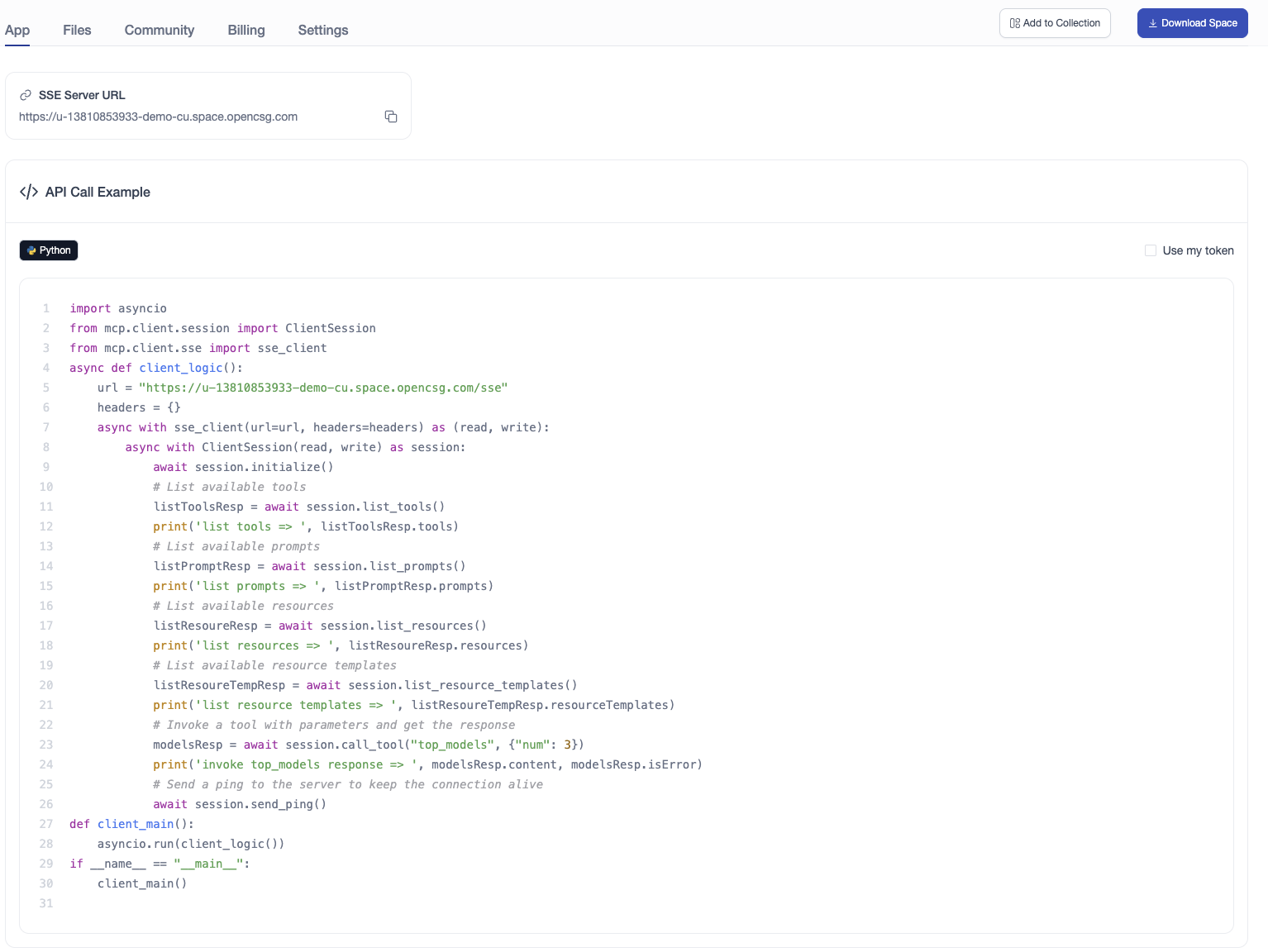Go to the Community tab
Viewport: 1268px width, 952px height.
tap(160, 30)
